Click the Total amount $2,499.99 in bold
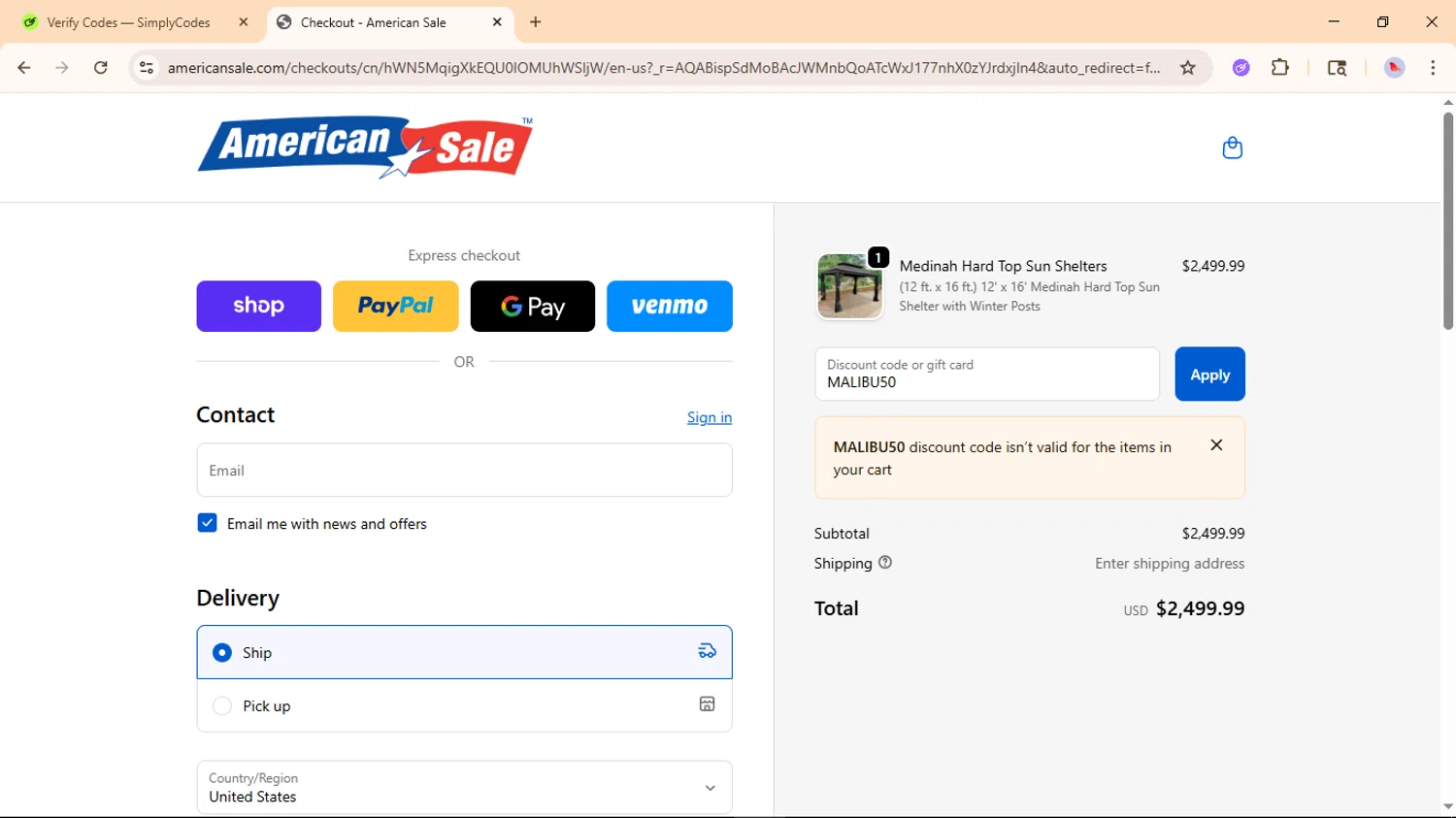 point(1200,608)
